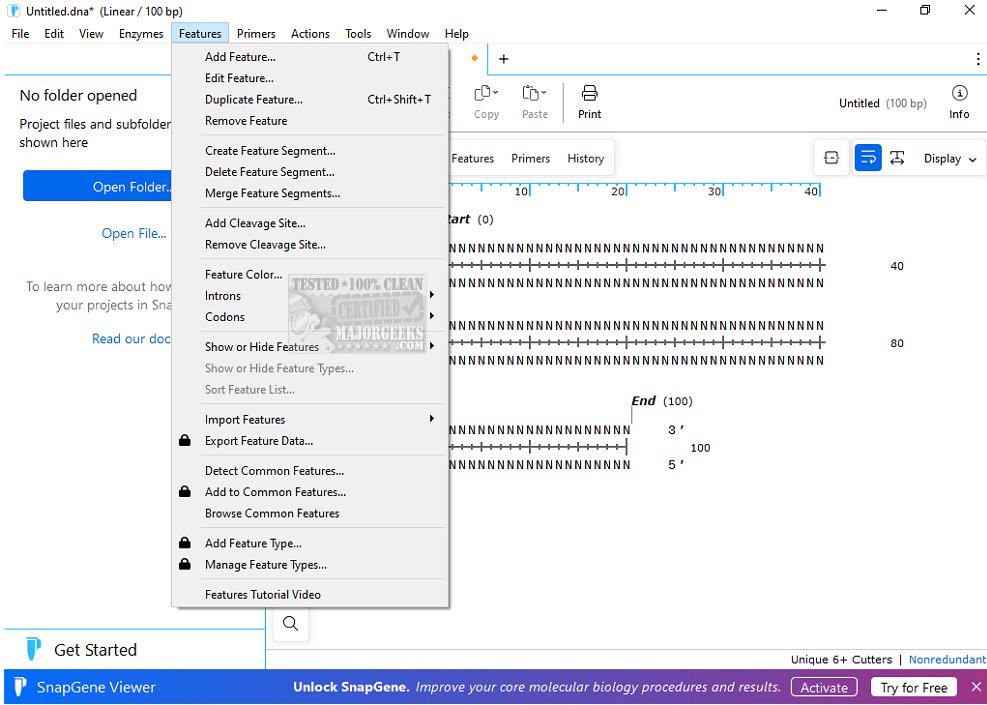Open the three-dot overflow menu
Viewport: 987px width, 705px height.
click(x=978, y=59)
